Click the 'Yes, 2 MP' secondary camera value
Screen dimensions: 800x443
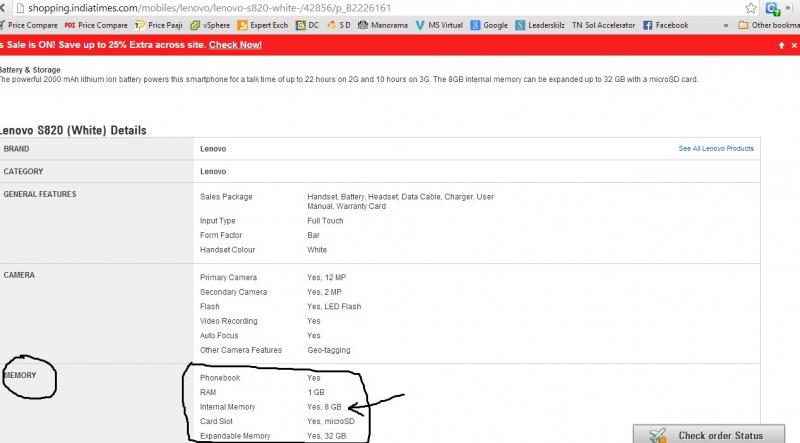coord(324,292)
